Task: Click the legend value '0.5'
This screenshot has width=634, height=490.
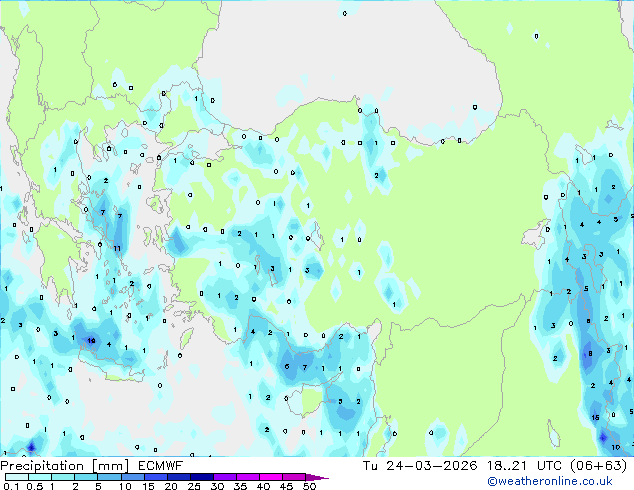Action: pyautogui.click(x=35, y=486)
